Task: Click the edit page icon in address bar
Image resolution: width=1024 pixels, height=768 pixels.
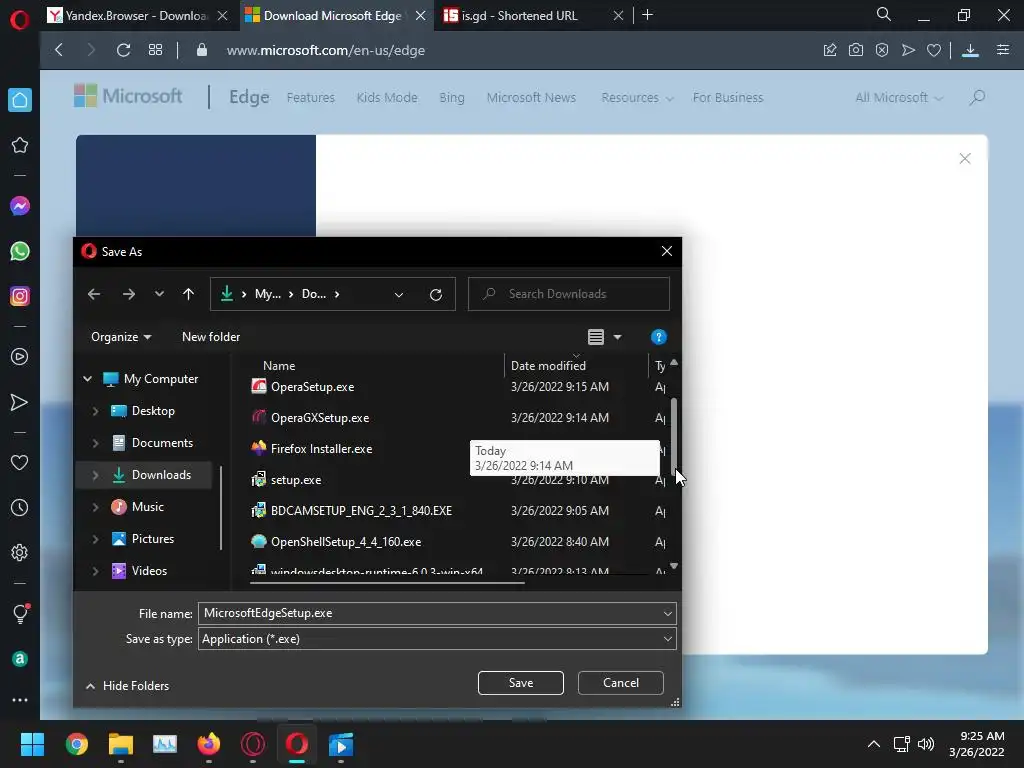Action: click(830, 50)
